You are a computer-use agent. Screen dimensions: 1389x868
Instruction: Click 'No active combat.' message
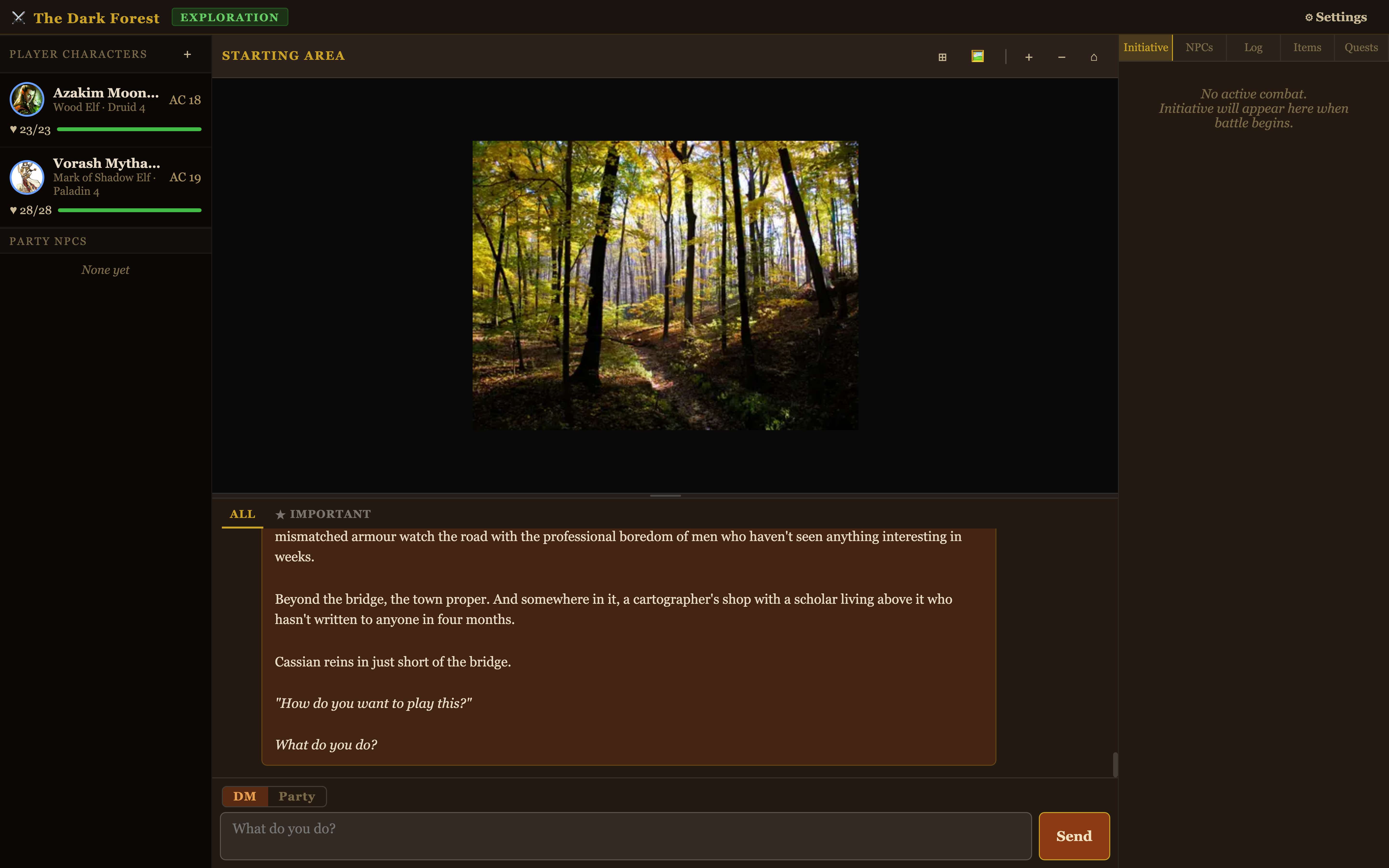click(1253, 94)
